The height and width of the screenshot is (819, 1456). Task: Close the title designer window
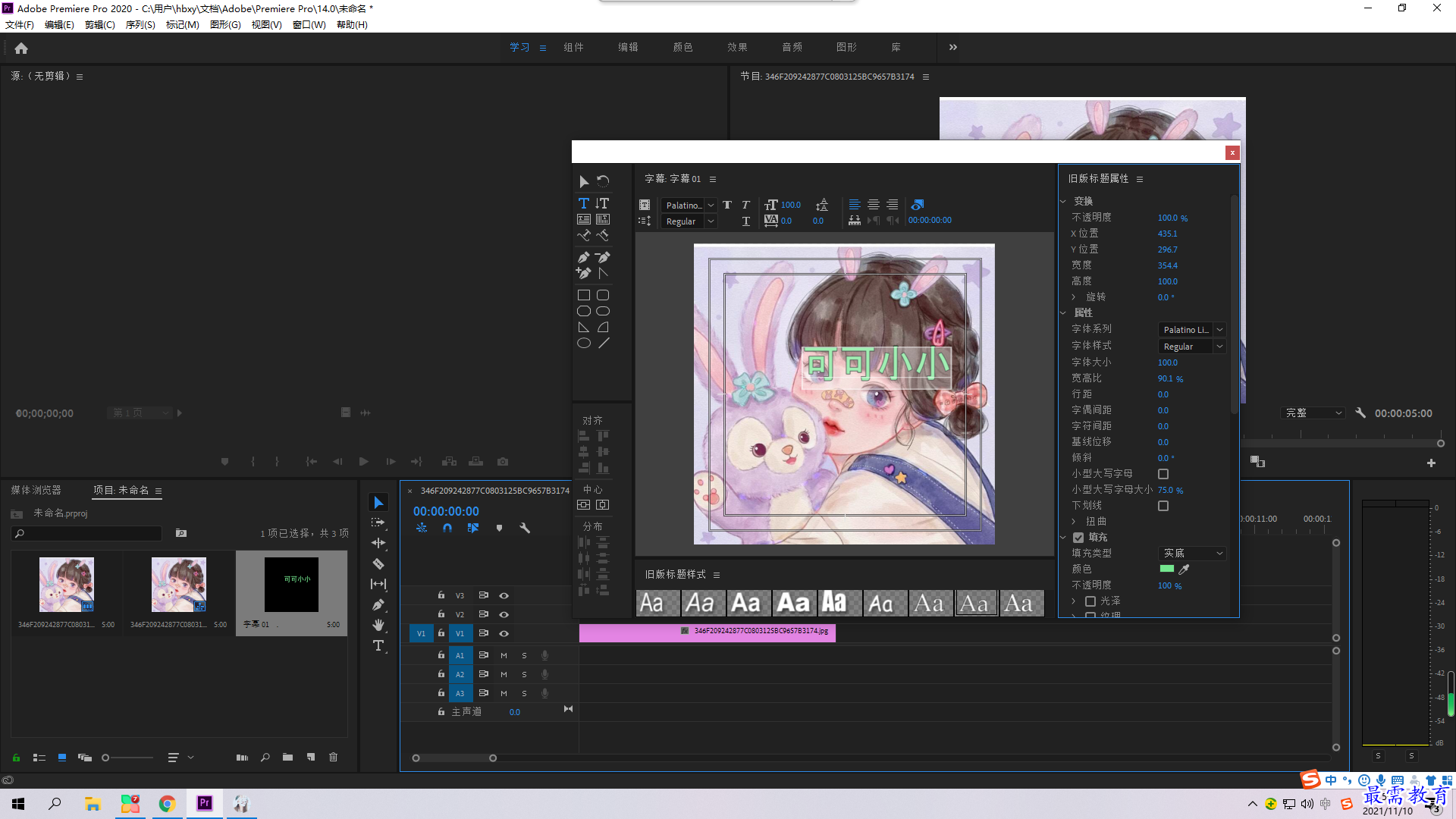(x=1232, y=152)
